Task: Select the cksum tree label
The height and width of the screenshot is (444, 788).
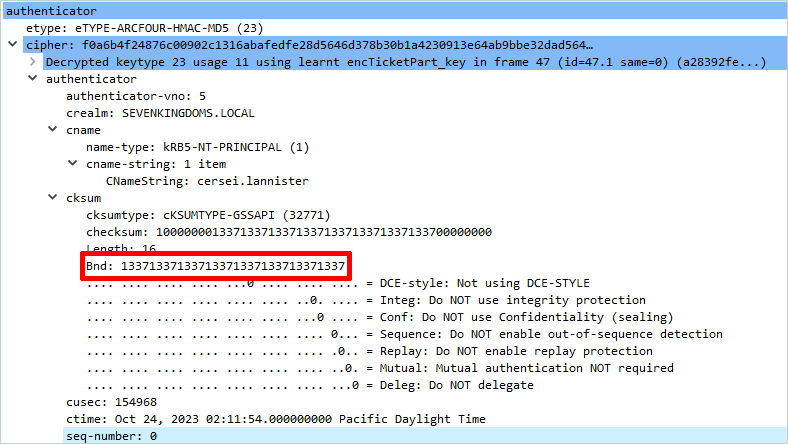Action: [83, 198]
